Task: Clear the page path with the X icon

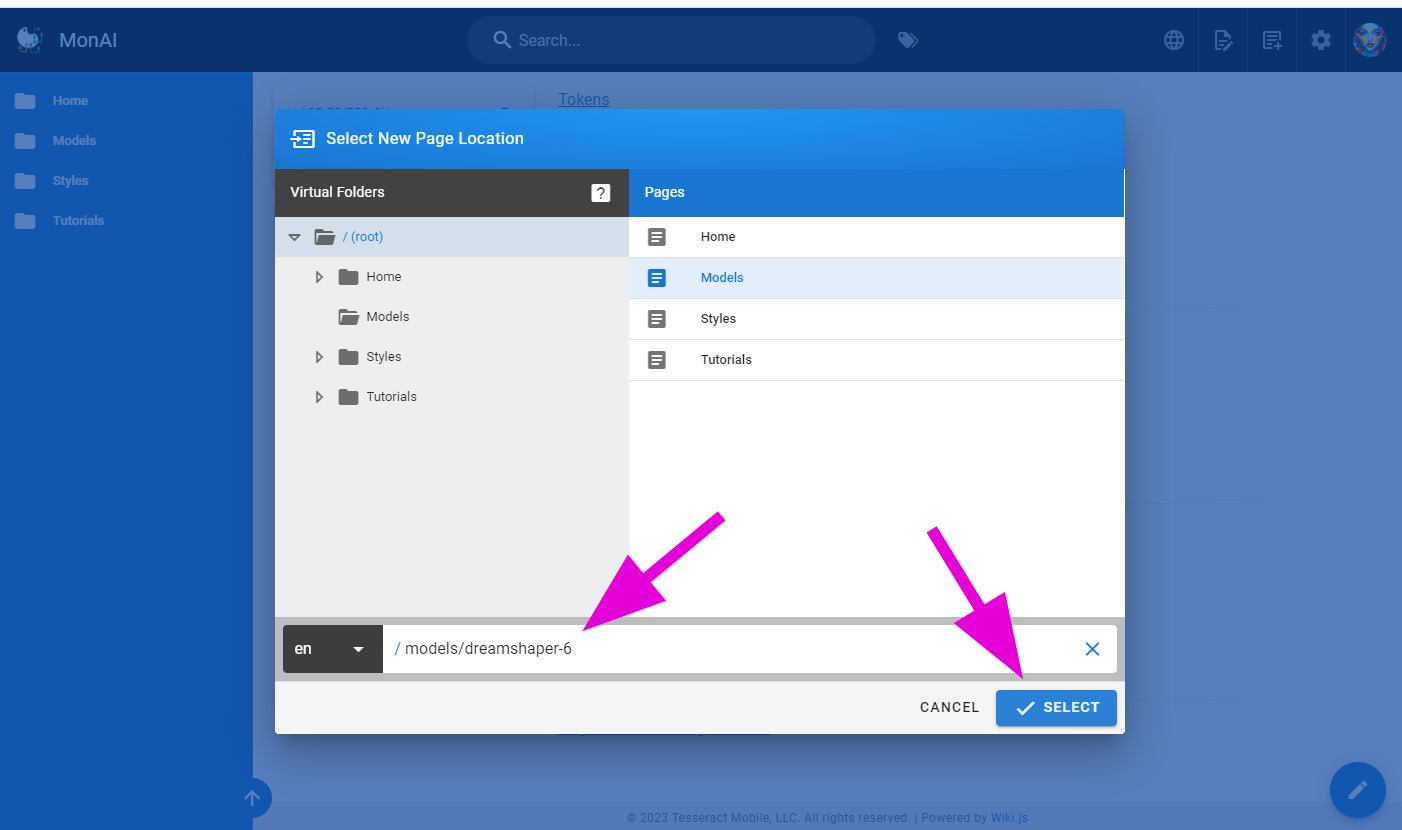Action: point(1092,649)
